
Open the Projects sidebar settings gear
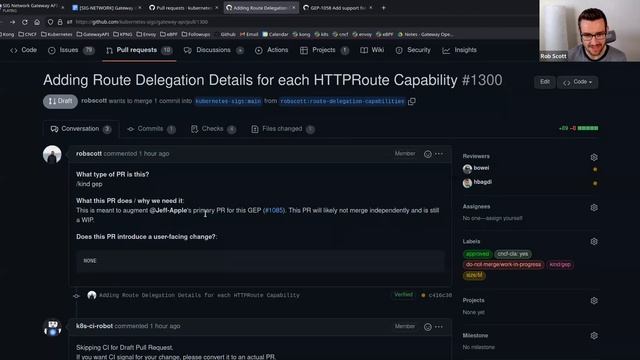coord(594,301)
